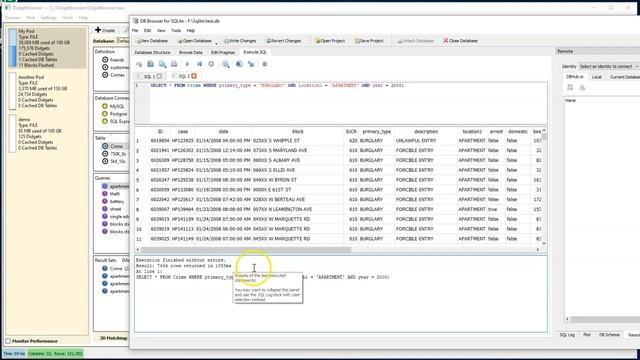Click the results vertical scrollbar down arrow

544,244
